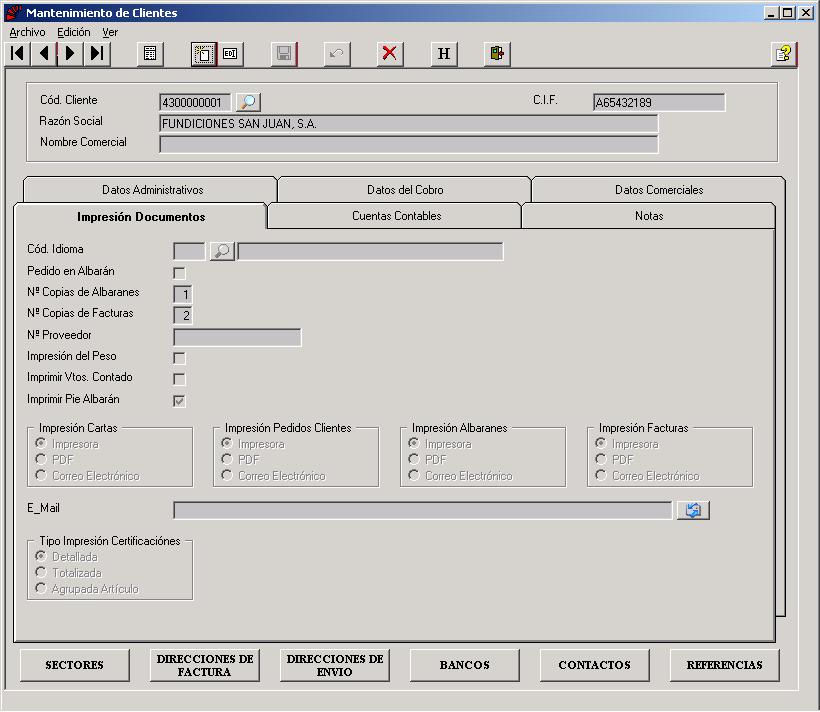Switch to Notas tab
This screenshot has width=820, height=712.
649,216
